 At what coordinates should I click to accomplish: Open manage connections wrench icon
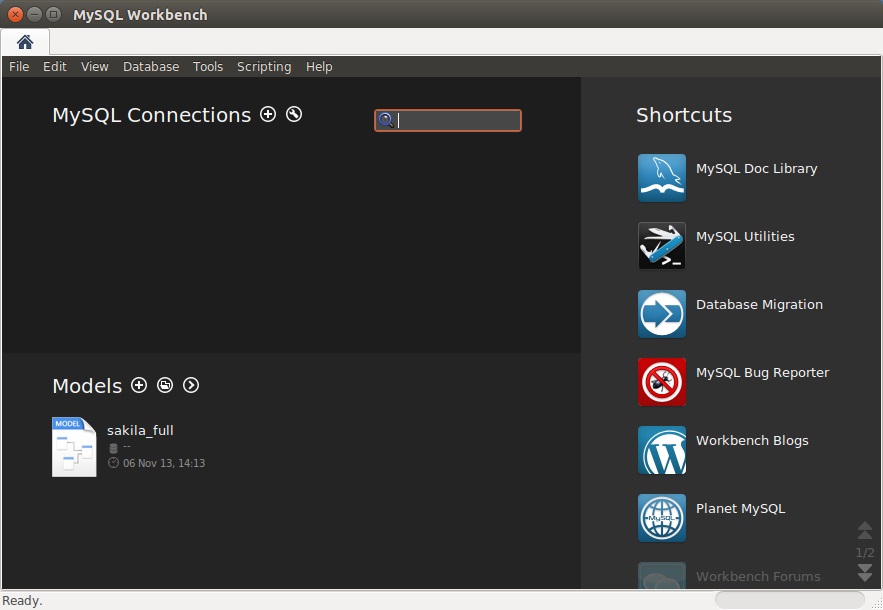[x=294, y=115]
